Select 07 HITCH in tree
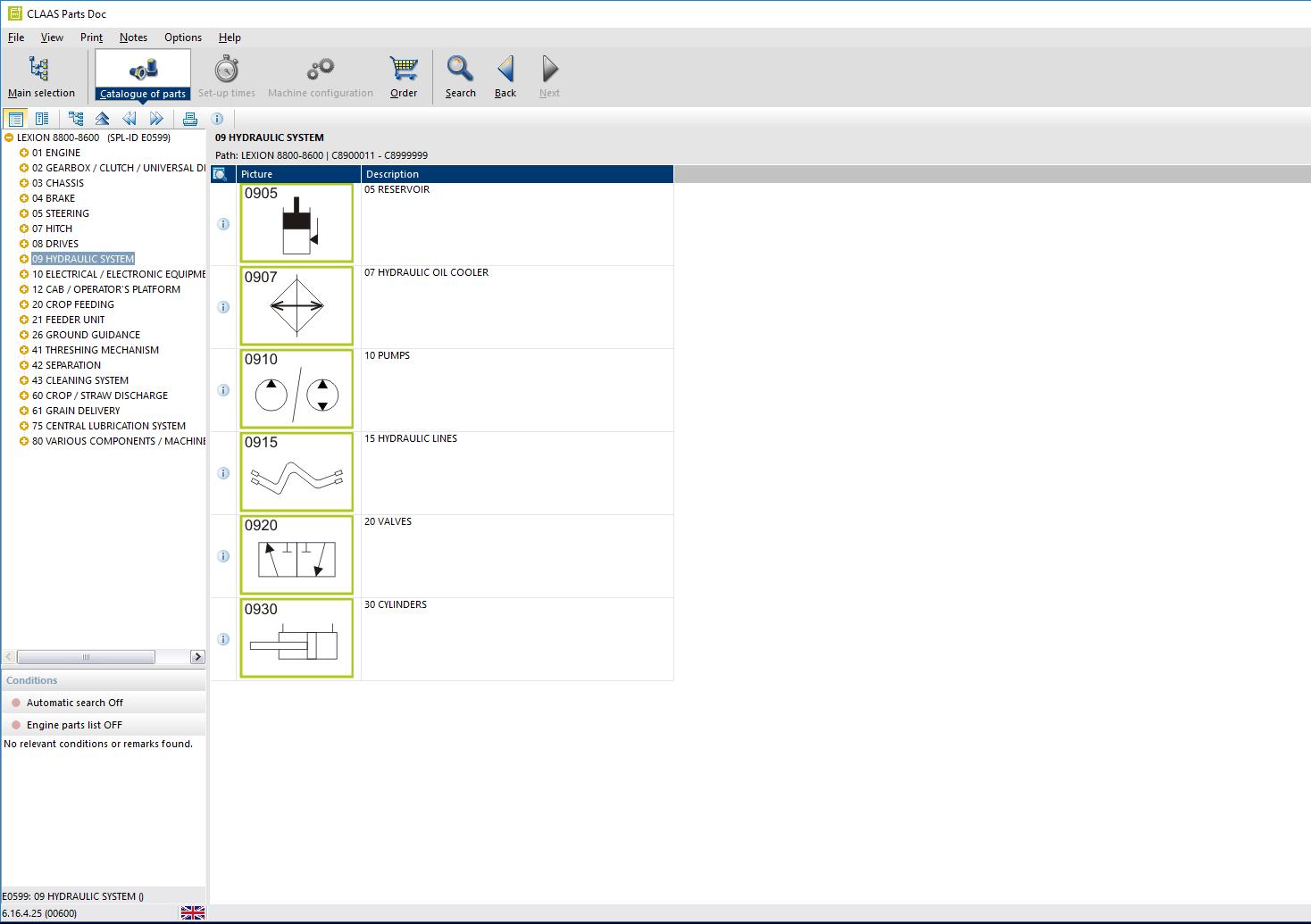Screen dimensions: 1311x924 point(52,229)
